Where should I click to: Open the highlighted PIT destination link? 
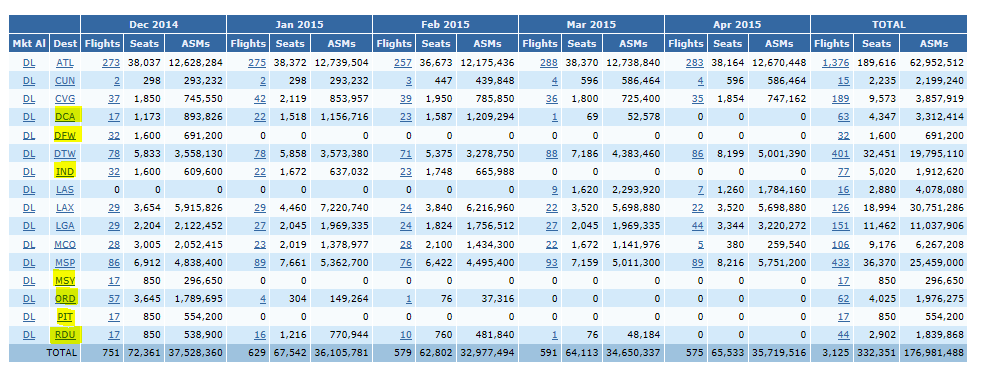(64, 316)
